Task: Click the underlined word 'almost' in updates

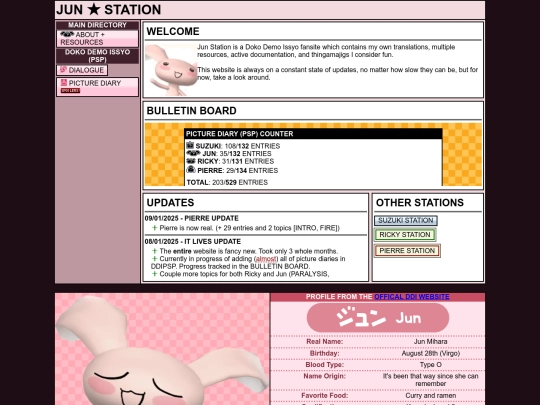Action: tap(266, 259)
